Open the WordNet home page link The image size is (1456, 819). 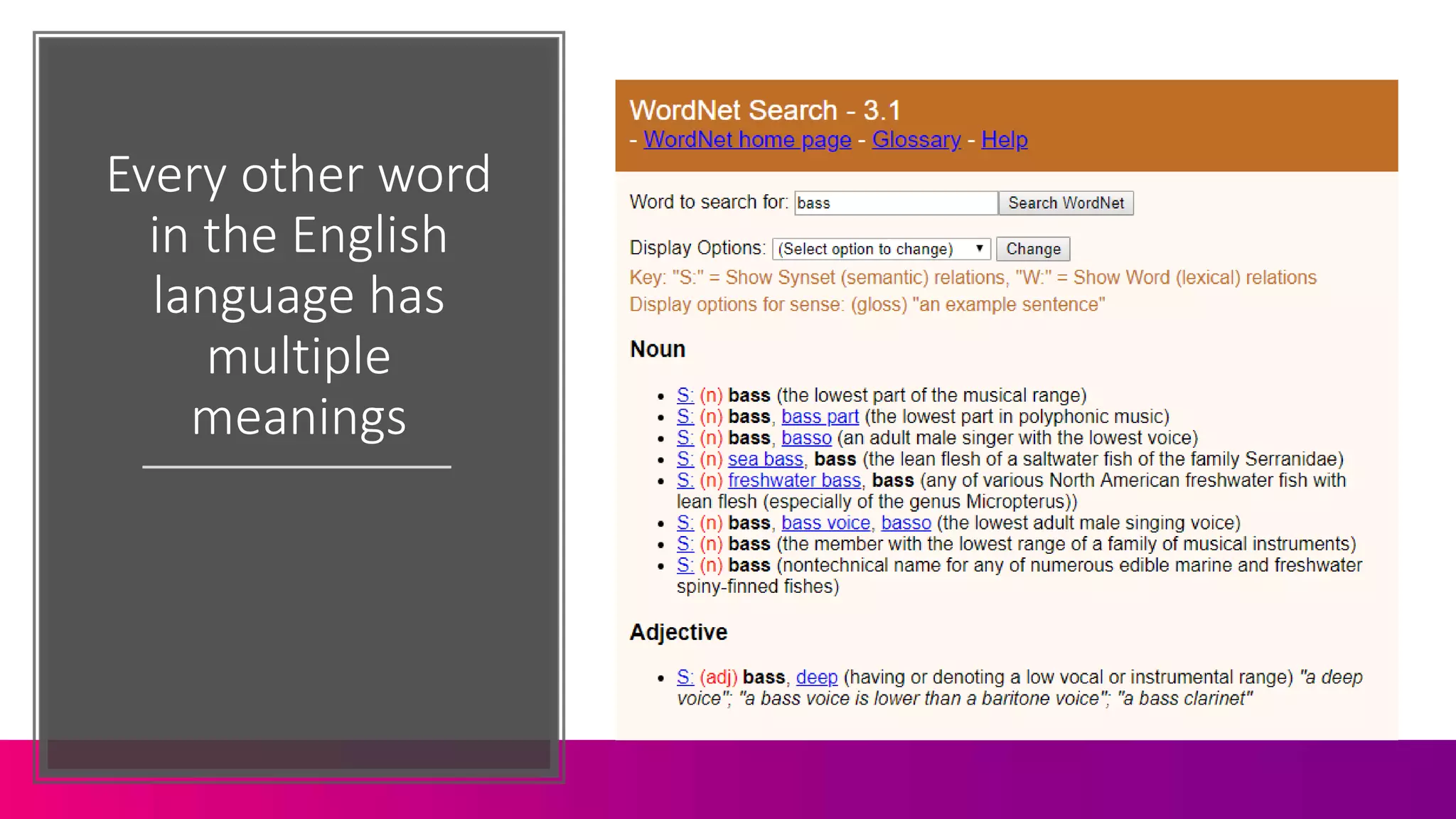tap(747, 140)
